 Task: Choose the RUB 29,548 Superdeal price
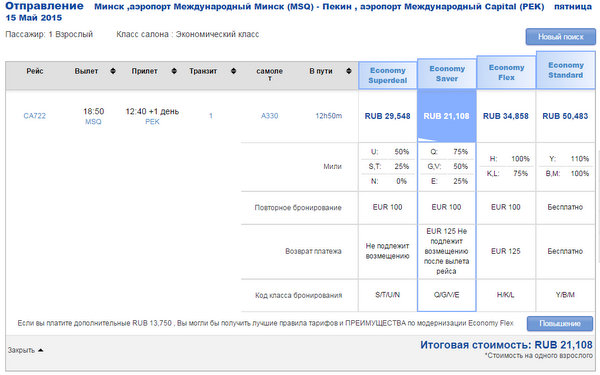click(387, 116)
